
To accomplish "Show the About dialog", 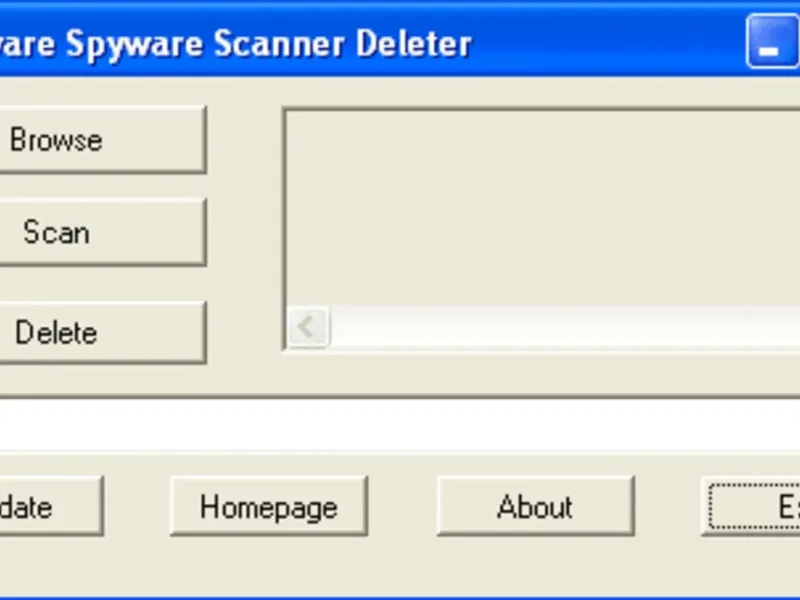I will pyautogui.click(x=536, y=506).
